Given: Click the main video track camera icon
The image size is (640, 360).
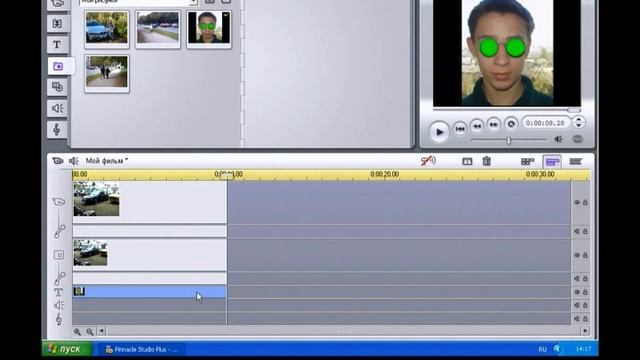Looking at the screenshot, I should point(59,202).
